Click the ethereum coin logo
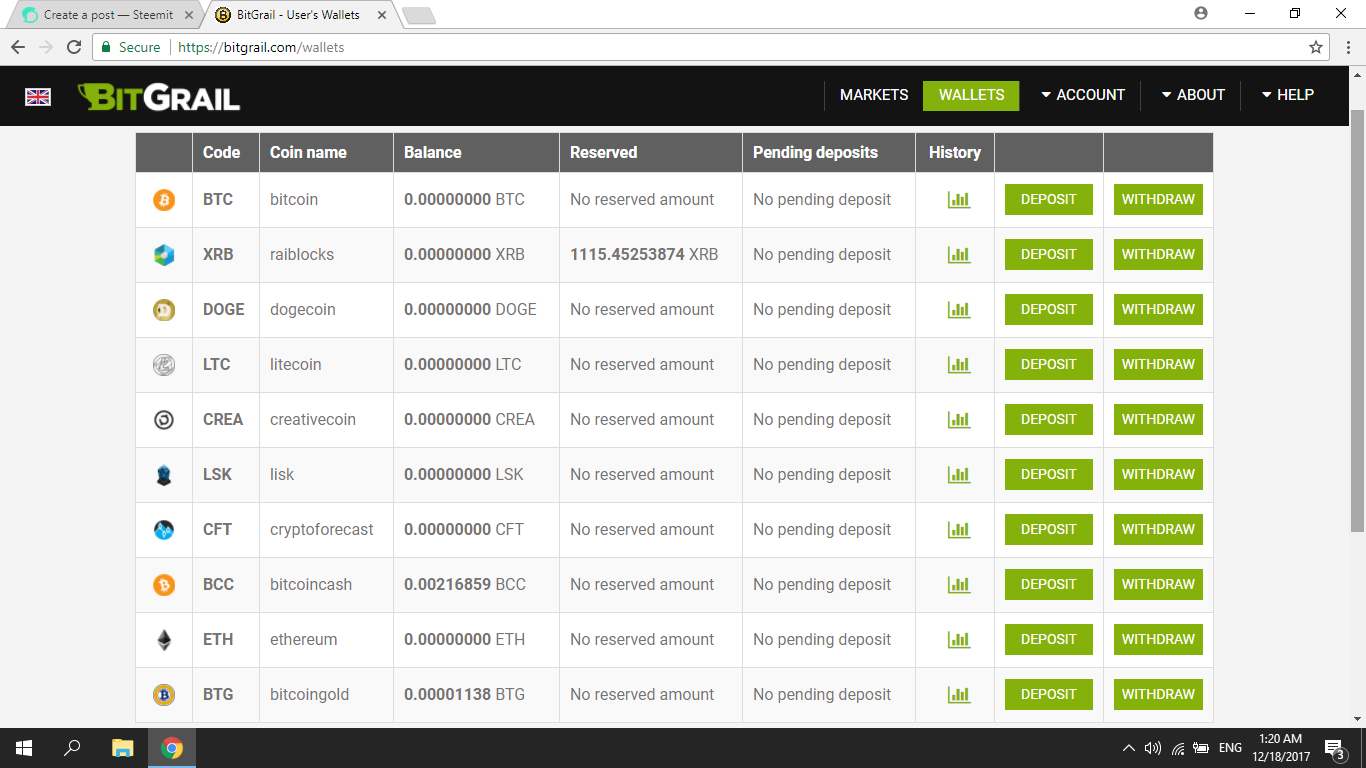The width and height of the screenshot is (1366, 768). (x=164, y=640)
